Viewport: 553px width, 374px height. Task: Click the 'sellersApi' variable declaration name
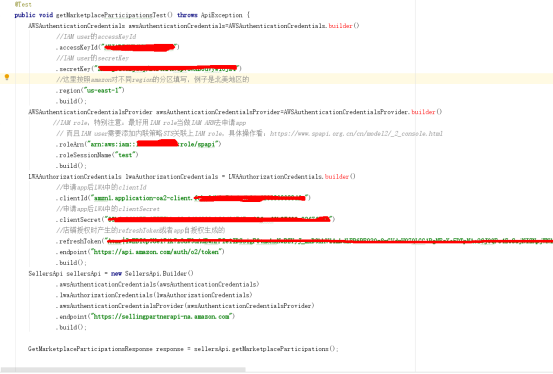click(84, 273)
